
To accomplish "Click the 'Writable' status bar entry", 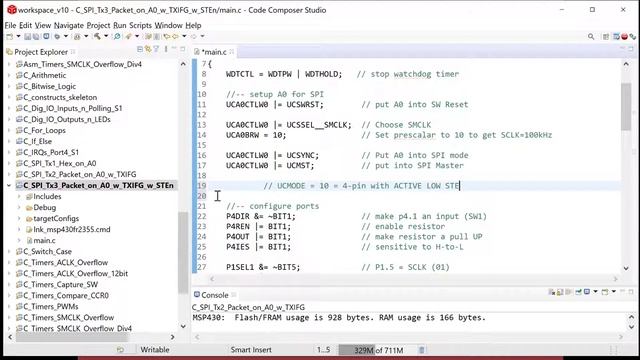I will point(155,350).
